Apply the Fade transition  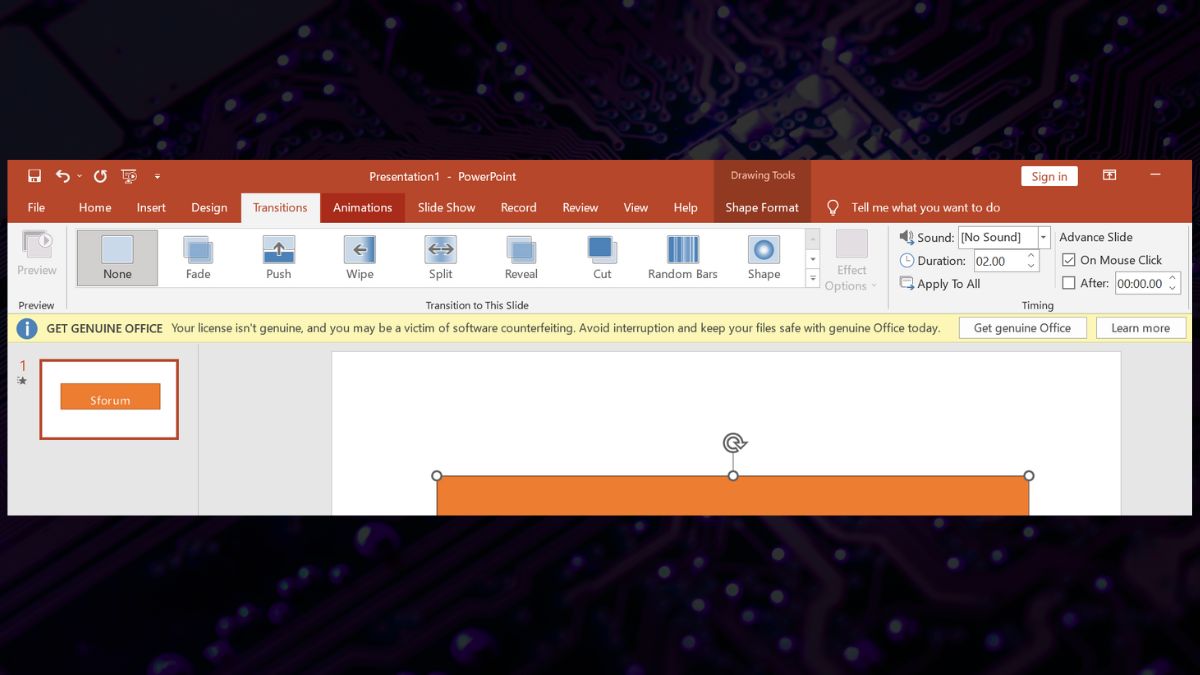198,258
